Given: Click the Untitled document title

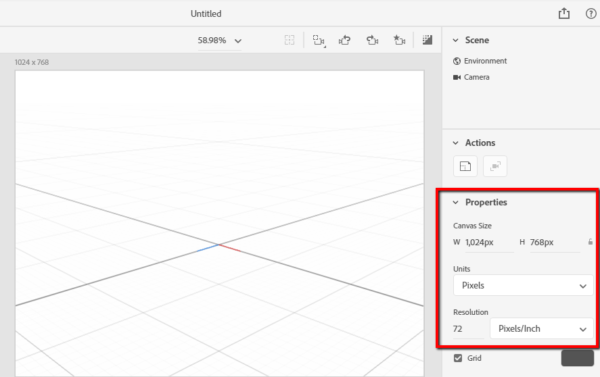Looking at the screenshot, I should [206, 14].
